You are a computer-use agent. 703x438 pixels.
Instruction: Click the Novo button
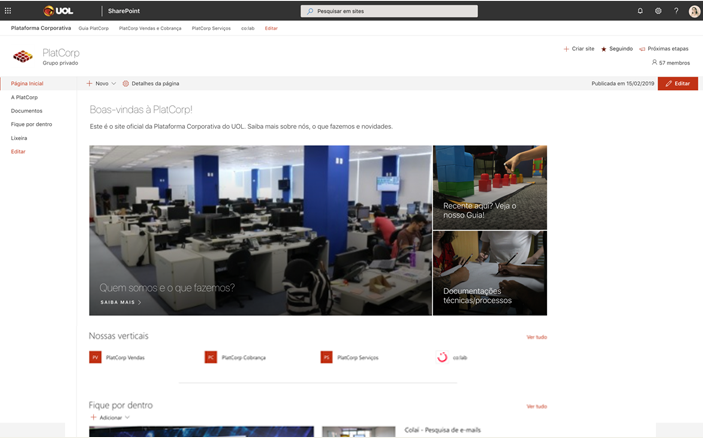(101, 83)
